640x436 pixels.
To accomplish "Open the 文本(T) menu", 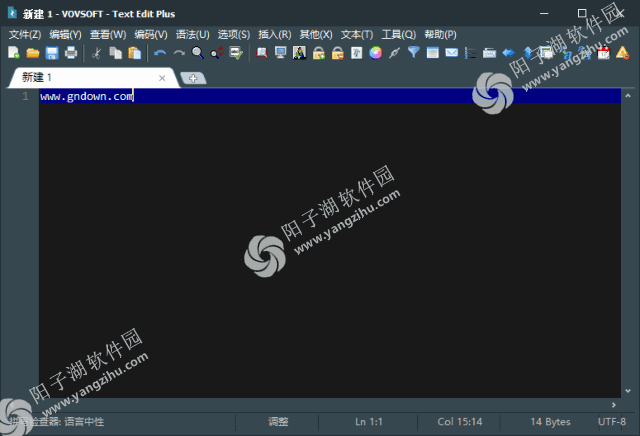I will click(x=357, y=35).
